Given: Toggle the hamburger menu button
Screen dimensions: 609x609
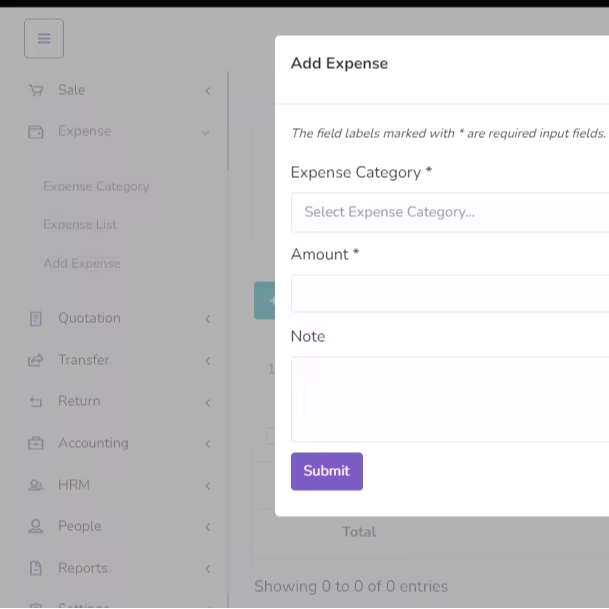Looking at the screenshot, I should [x=44, y=38].
